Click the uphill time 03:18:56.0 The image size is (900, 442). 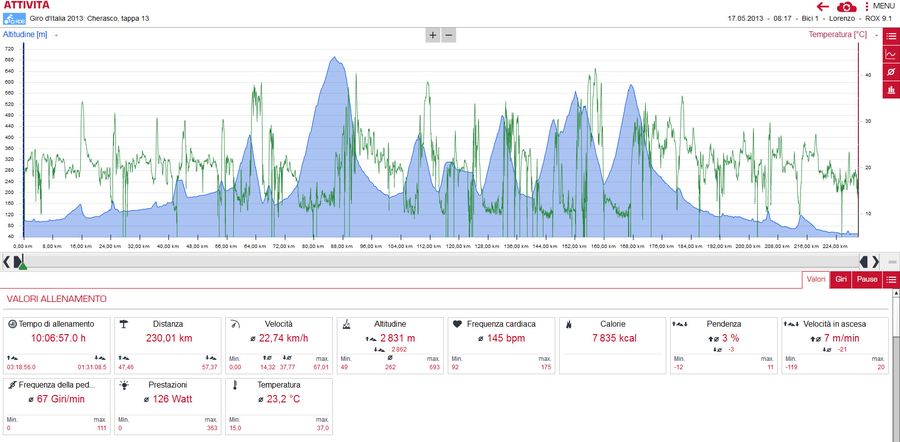pyautogui.click(x=21, y=367)
